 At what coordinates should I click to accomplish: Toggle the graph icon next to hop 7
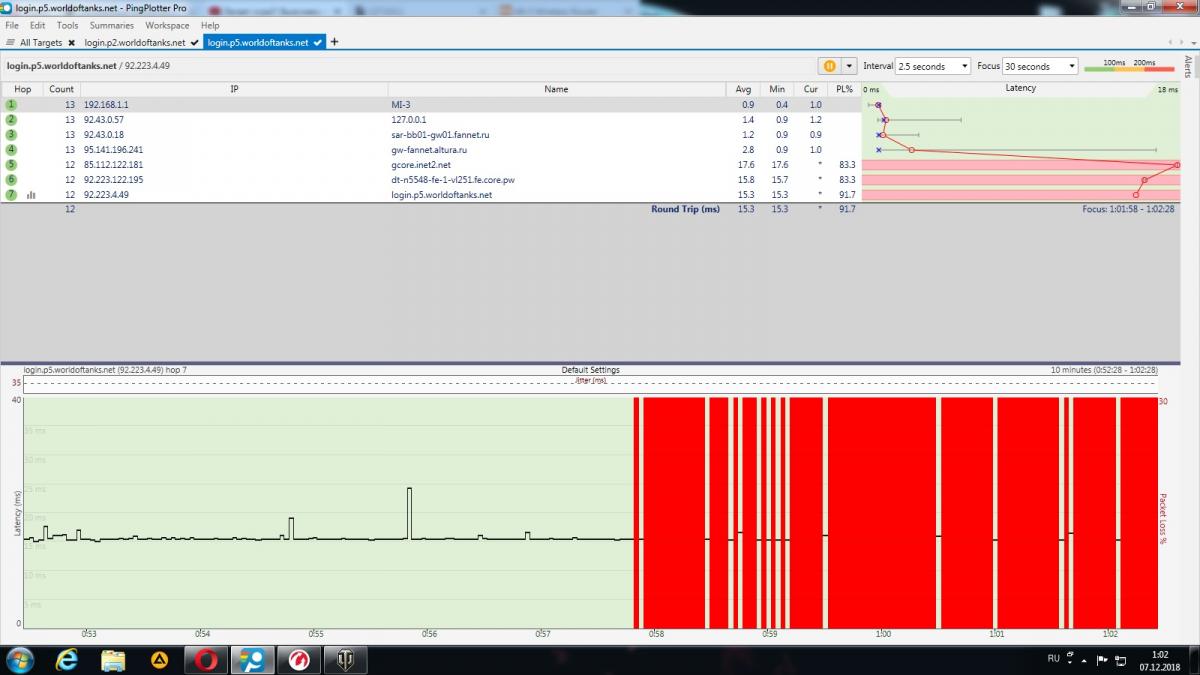[x=31, y=195]
